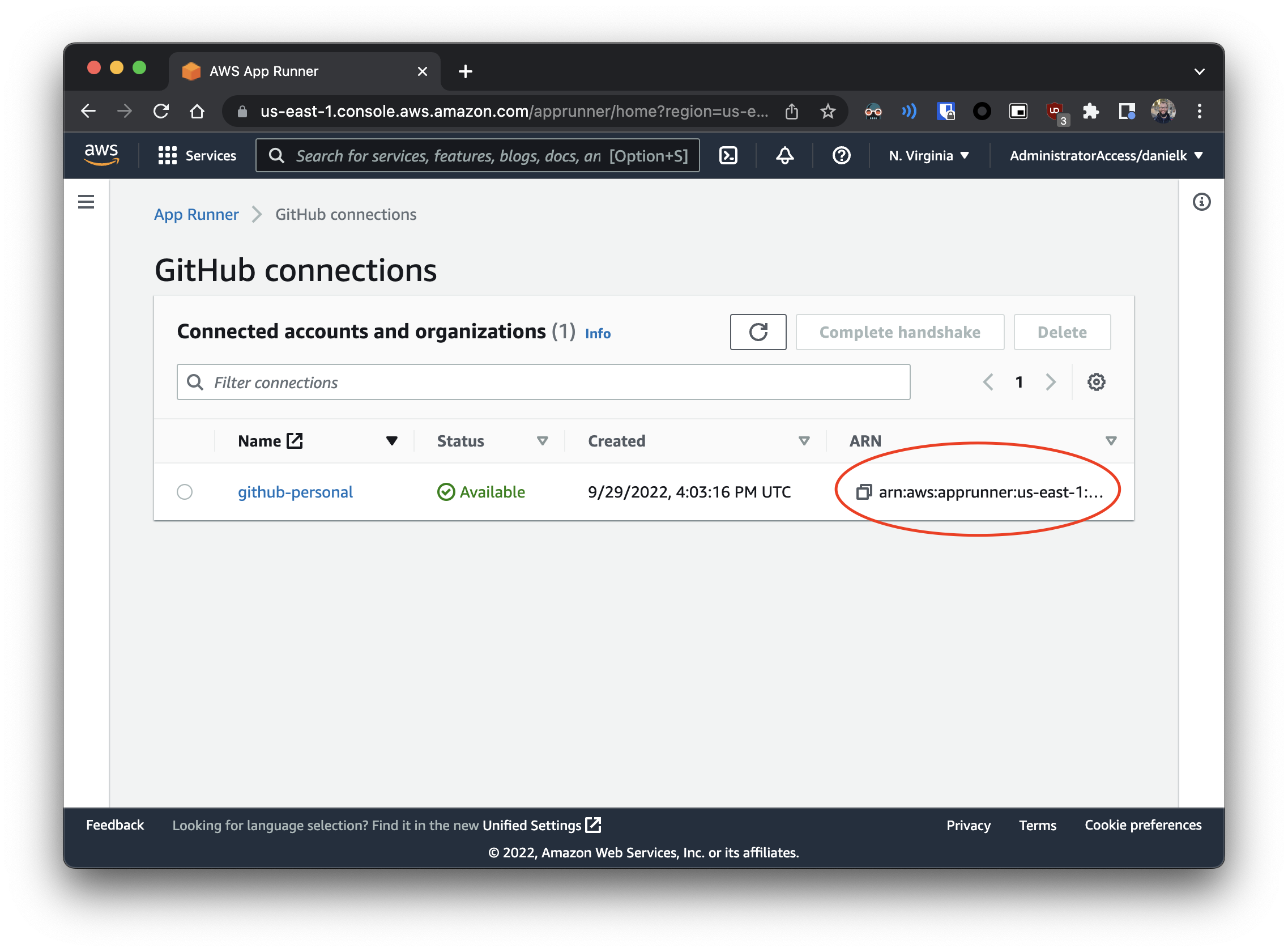Refresh the connections list
The image size is (1288, 952).
pos(757,332)
